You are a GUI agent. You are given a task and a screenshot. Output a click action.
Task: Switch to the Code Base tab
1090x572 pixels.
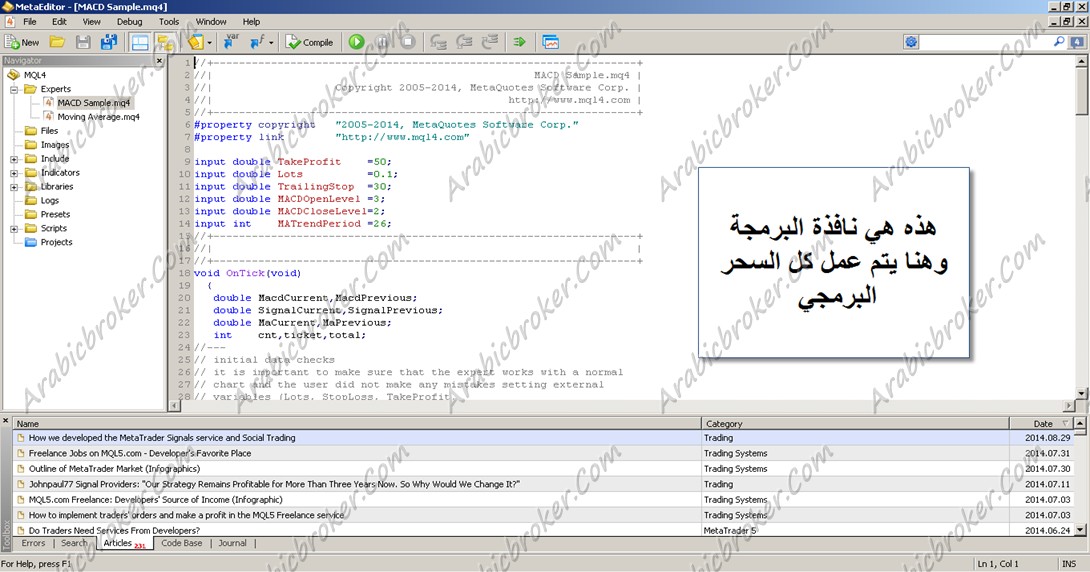point(181,543)
